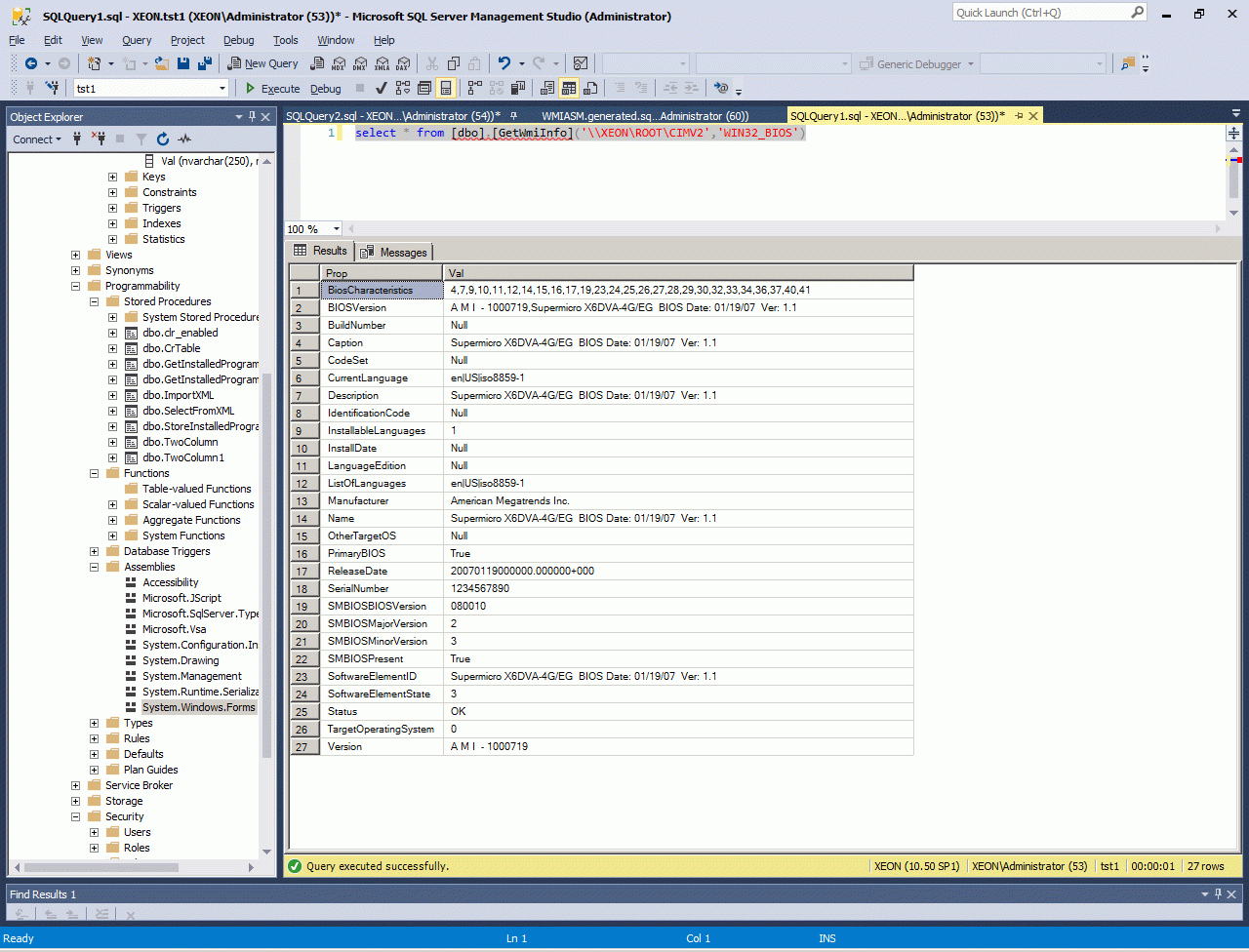Viewport: 1249px width, 952px height.
Task: Click the Find in Files icon
Action: [x=1128, y=63]
